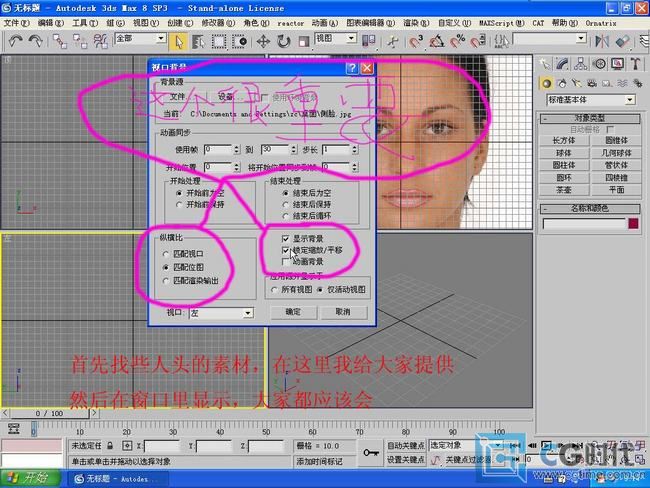Switch to the Hierarchy command panel tab
Viewport: 650px width, 488px height.
tap(580, 63)
